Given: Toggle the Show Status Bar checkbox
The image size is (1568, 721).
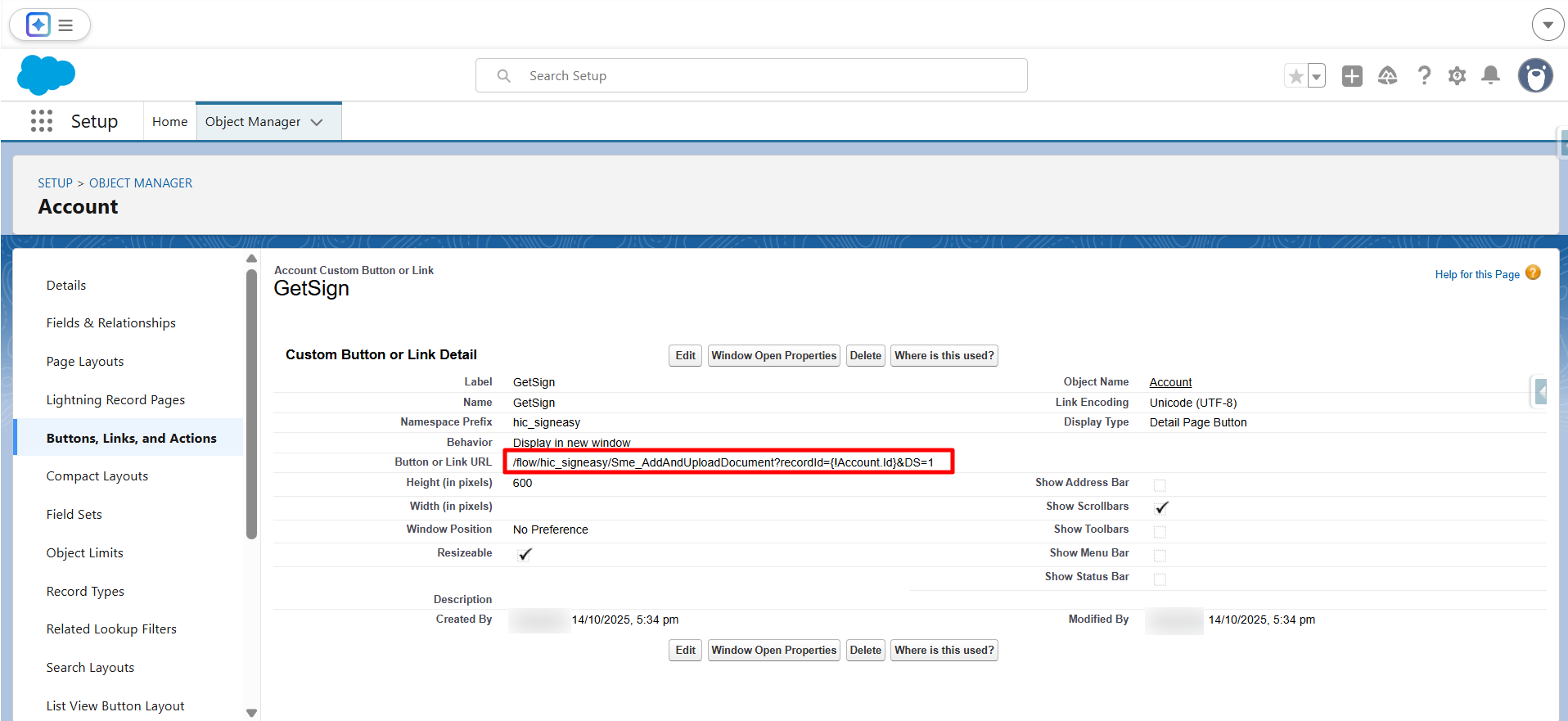Looking at the screenshot, I should click(x=1160, y=579).
